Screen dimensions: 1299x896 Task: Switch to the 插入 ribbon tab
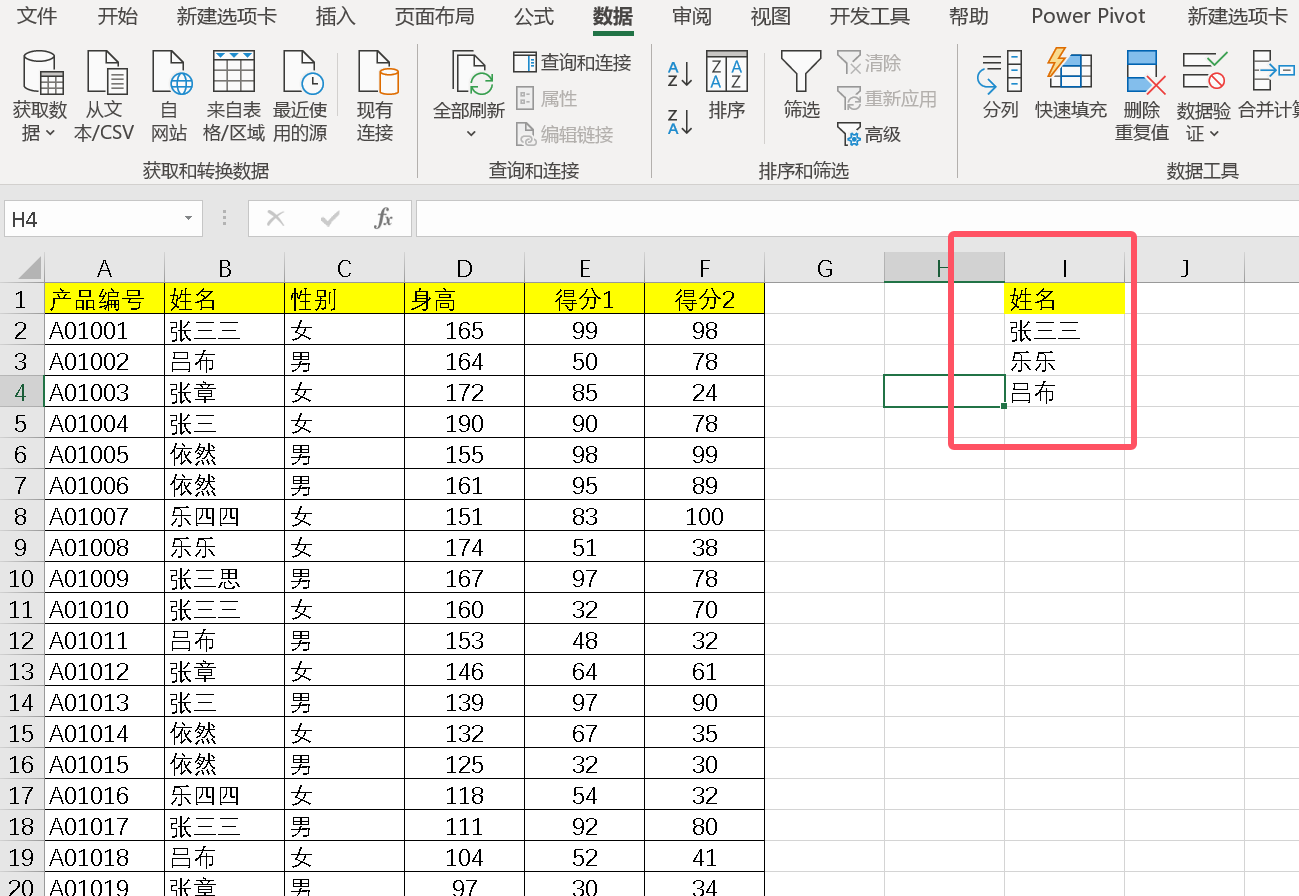click(x=335, y=16)
